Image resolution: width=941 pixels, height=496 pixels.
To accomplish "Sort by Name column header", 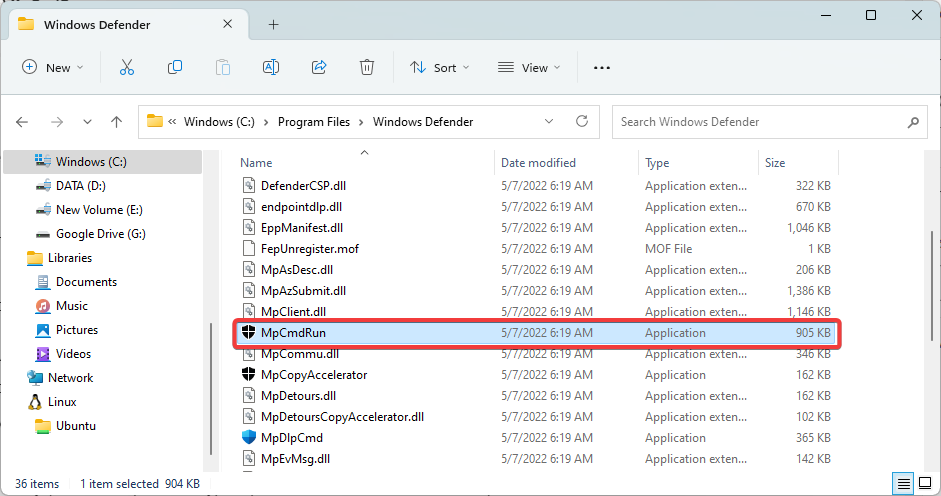I will [x=256, y=163].
